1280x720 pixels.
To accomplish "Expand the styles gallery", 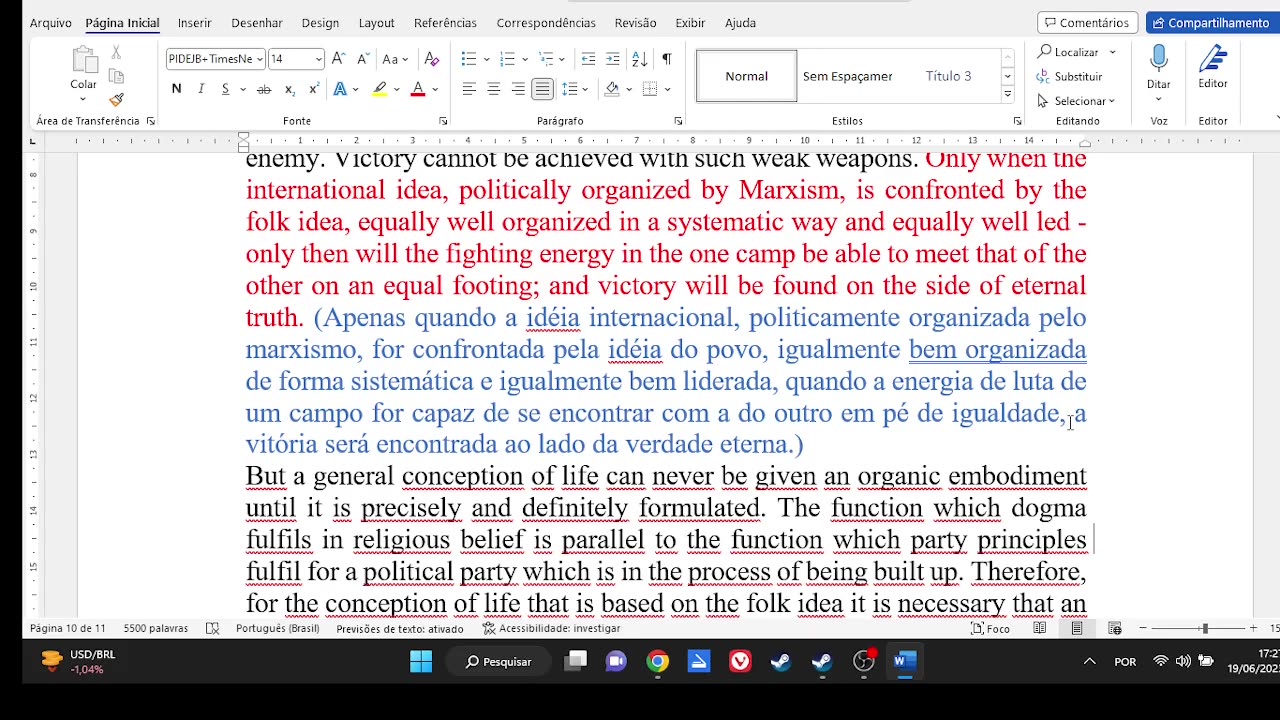I will (x=1007, y=94).
